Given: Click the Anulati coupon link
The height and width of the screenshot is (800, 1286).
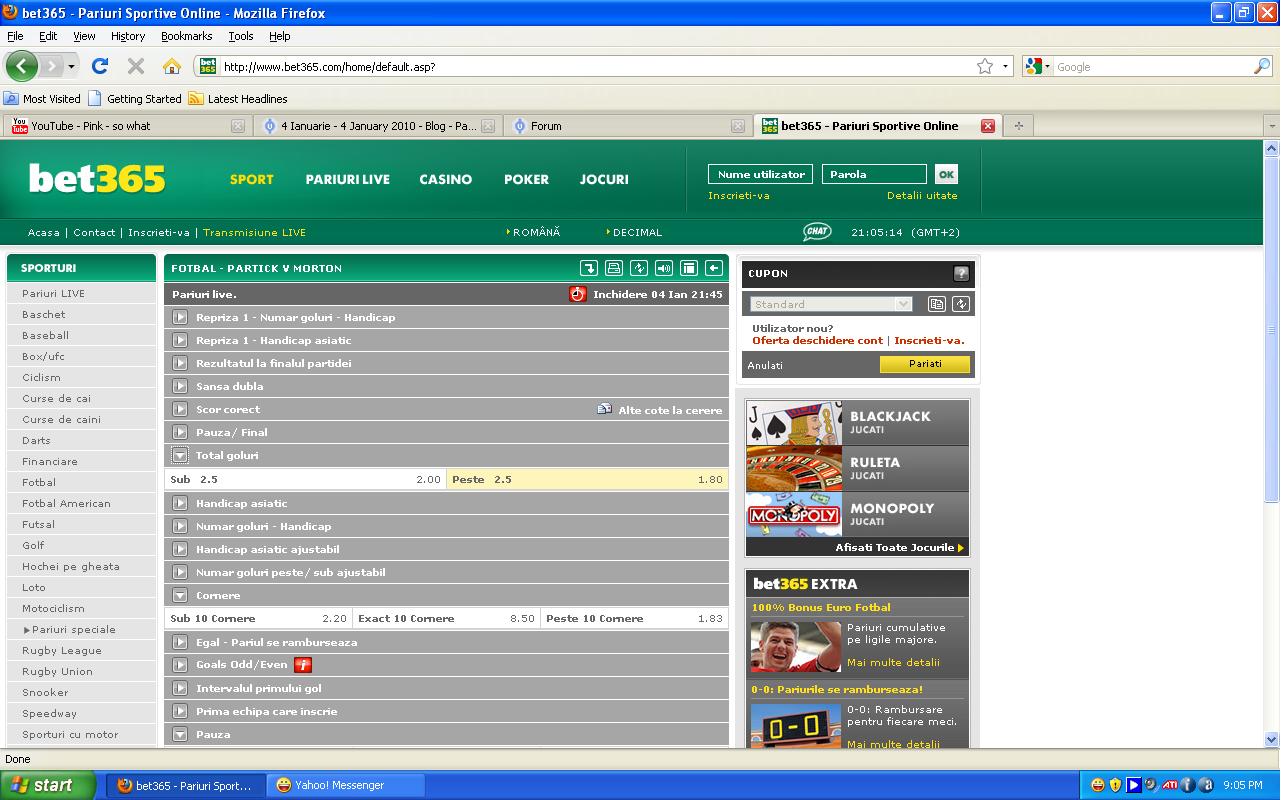Looking at the screenshot, I should coord(766,365).
